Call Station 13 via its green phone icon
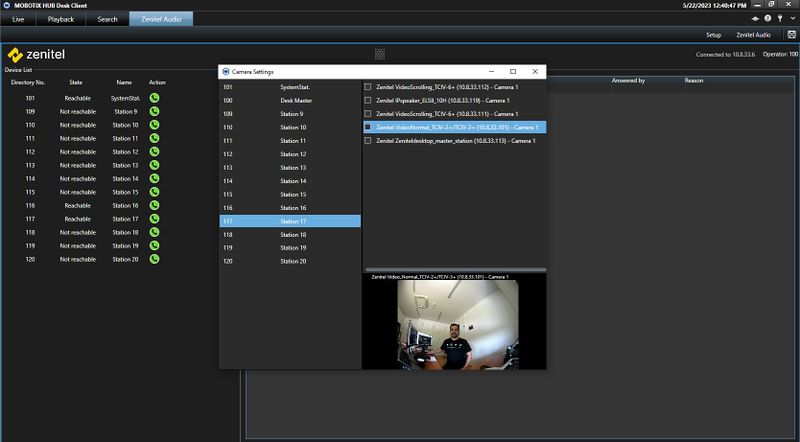Screen dimensions: 800x442 [x=155, y=165]
